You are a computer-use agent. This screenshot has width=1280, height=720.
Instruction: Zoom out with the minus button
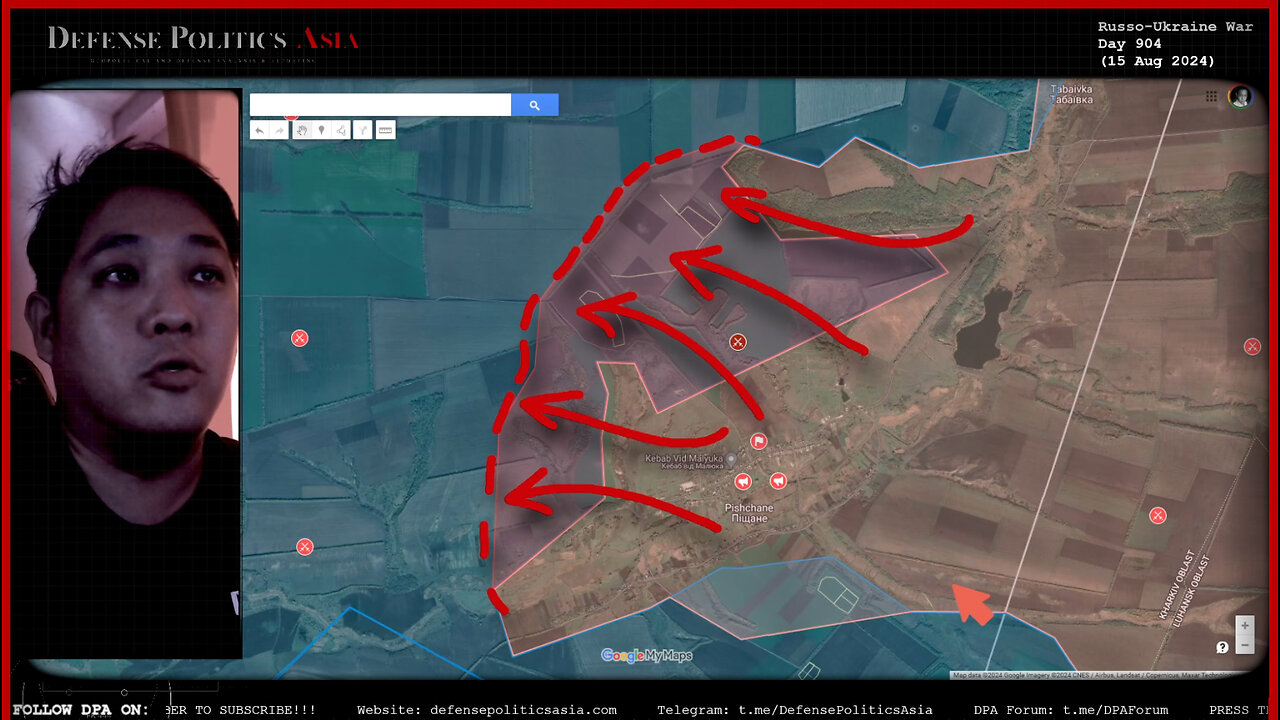coord(1245,645)
